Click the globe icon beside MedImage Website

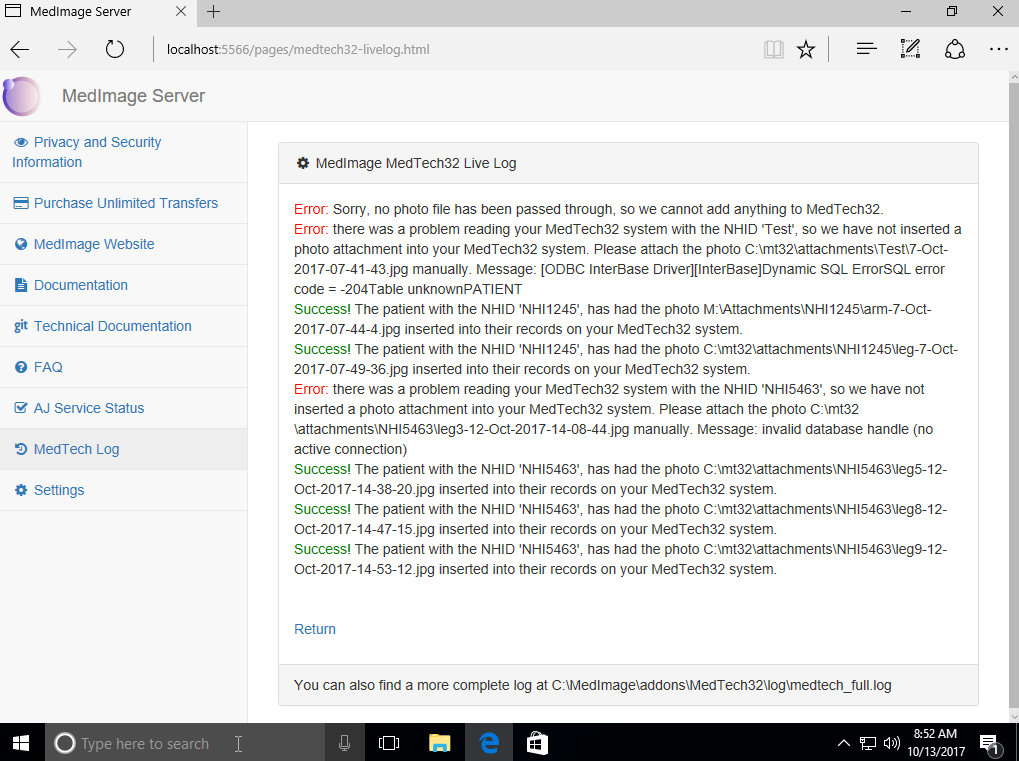coord(21,244)
